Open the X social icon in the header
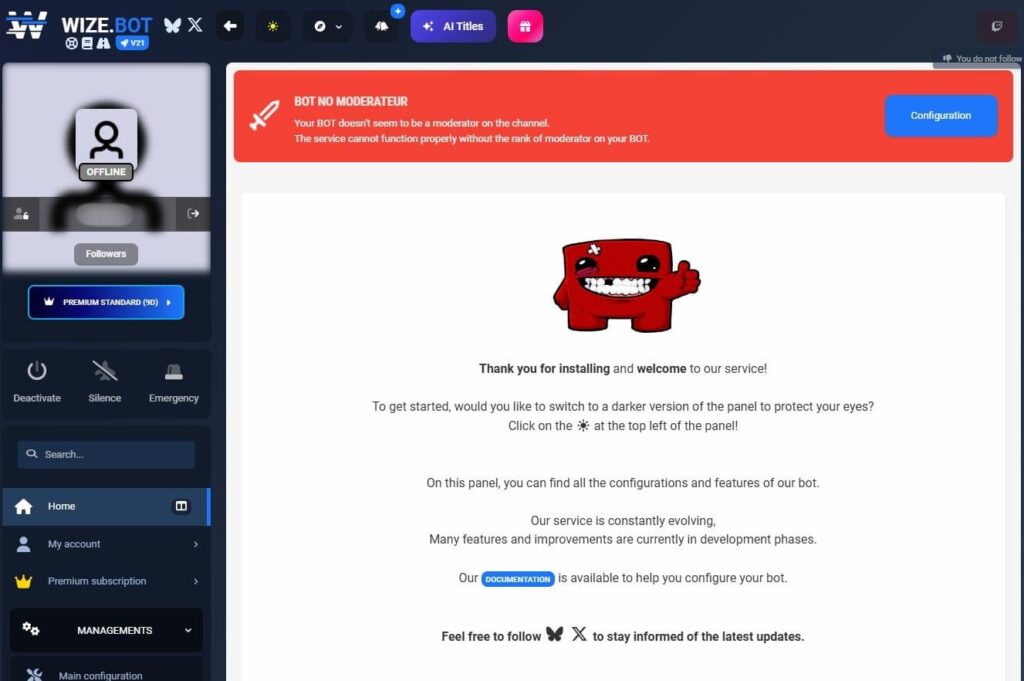The width and height of the screenshot is (1024, 681). 195,25
